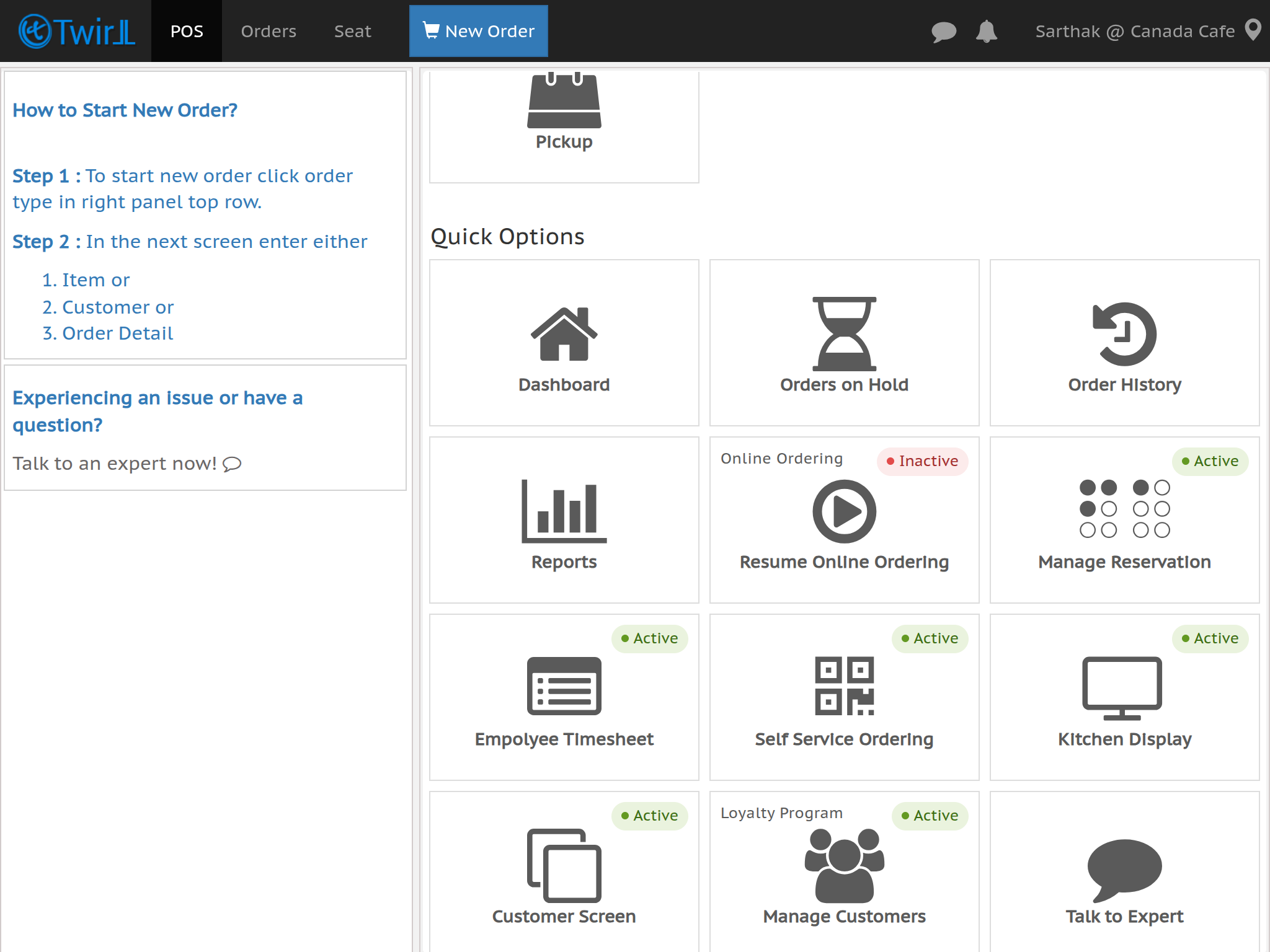This screenshot has width=1270, height=952.
Task: Open Kitchen Display monitor icon
Action: click(1121, 687)
